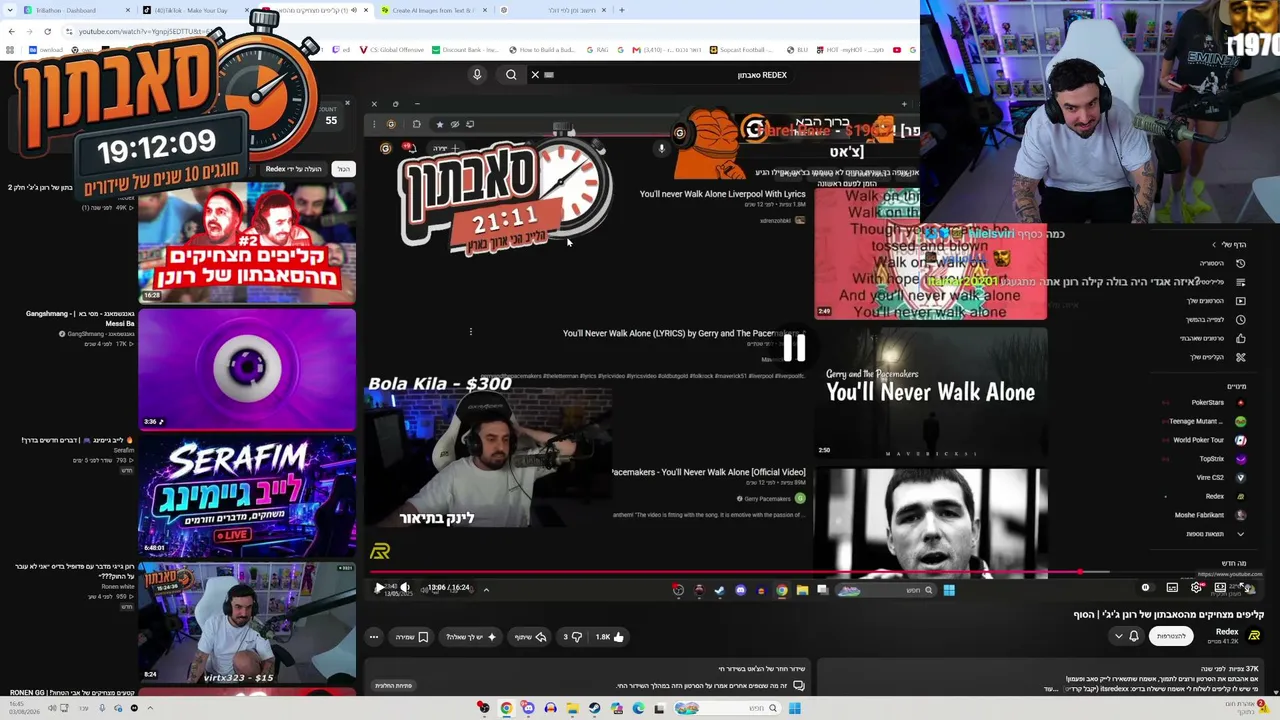Reload the page with the browser refresh icon

pyautogui.click(x=47, y=32)
